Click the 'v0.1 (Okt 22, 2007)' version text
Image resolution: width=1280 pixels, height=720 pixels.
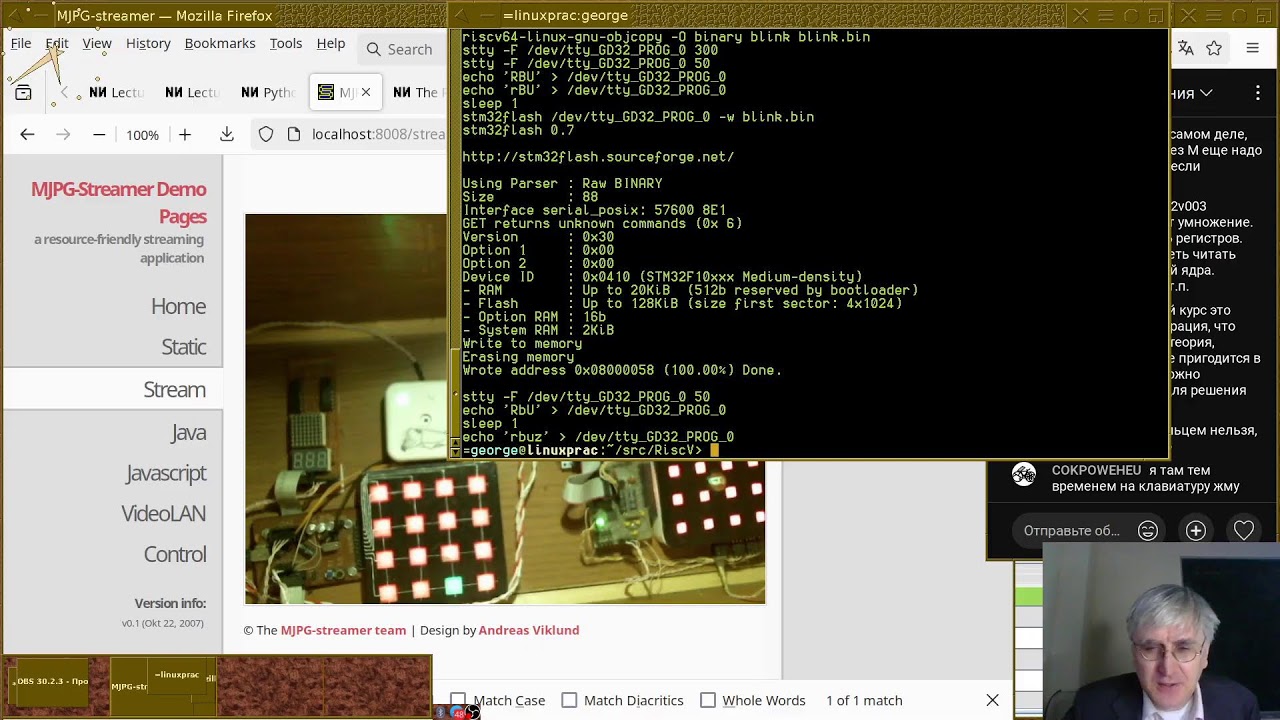(163, 623)
